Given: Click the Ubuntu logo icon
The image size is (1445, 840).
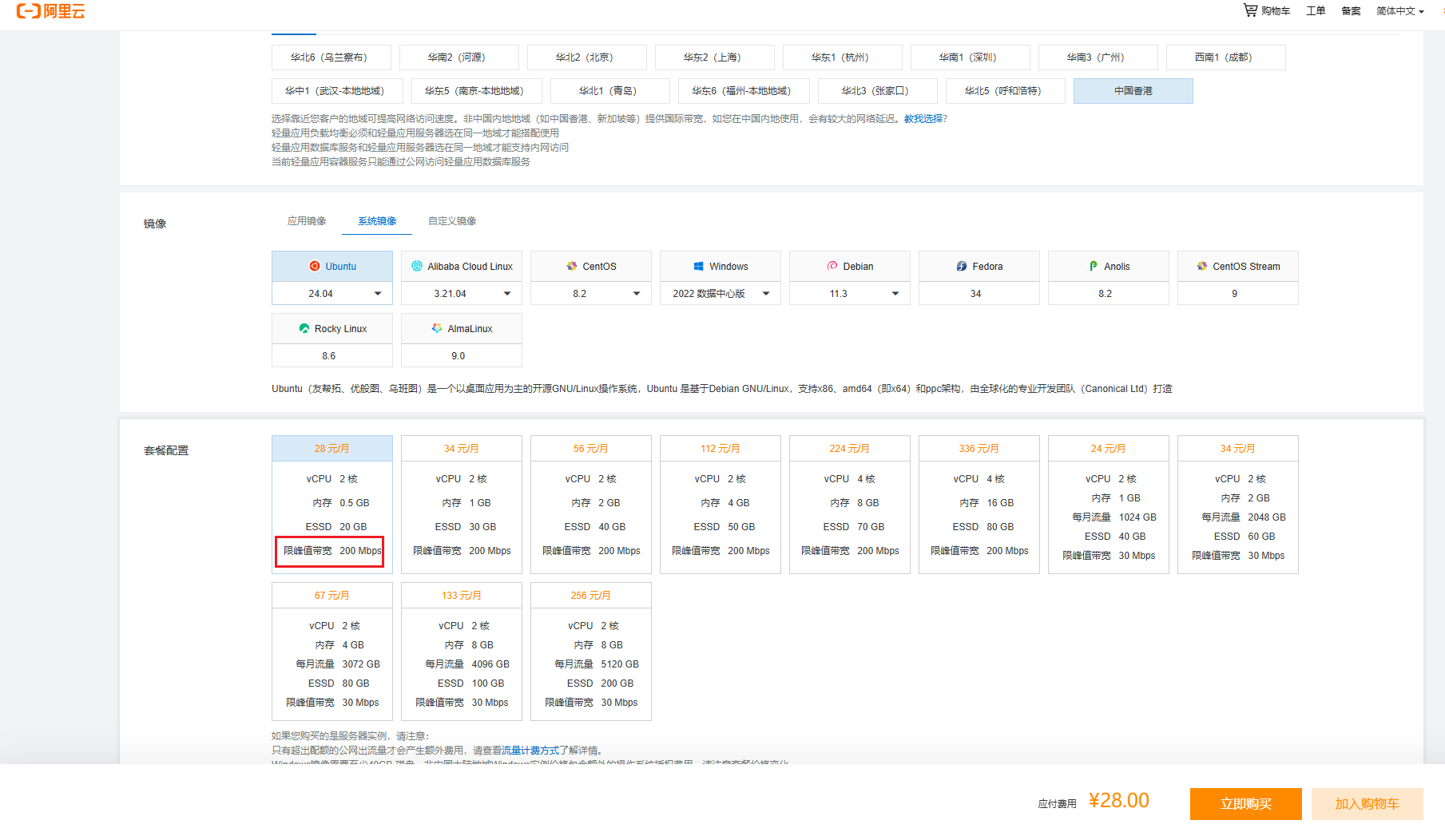Looking at the screenshot, I should pyautogui.click(x=315, y=266).
